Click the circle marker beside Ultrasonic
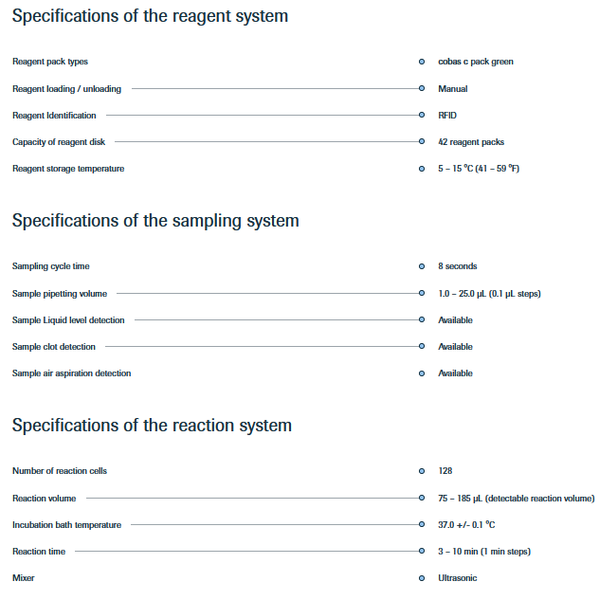Image resolution: width=600 pixels, height=600 pixels. point(421,578)
